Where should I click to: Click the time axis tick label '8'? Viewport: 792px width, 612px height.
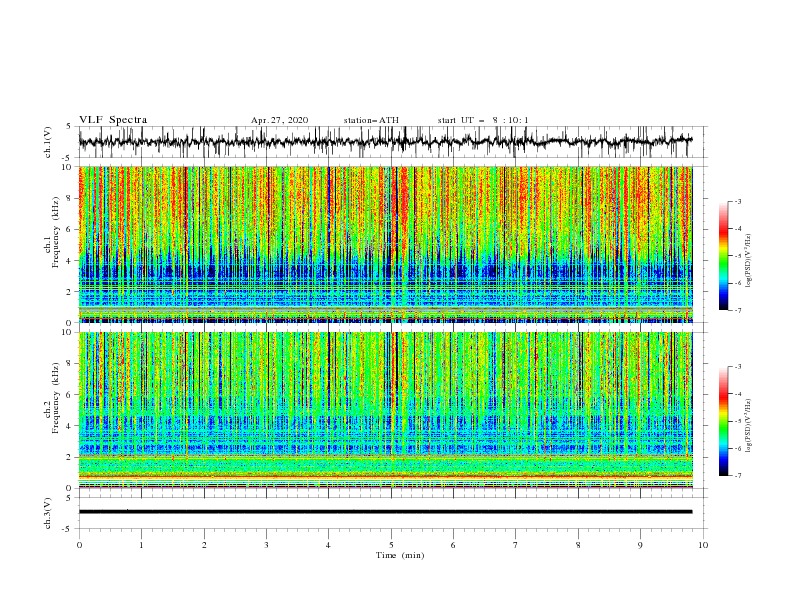click(578, 545)
